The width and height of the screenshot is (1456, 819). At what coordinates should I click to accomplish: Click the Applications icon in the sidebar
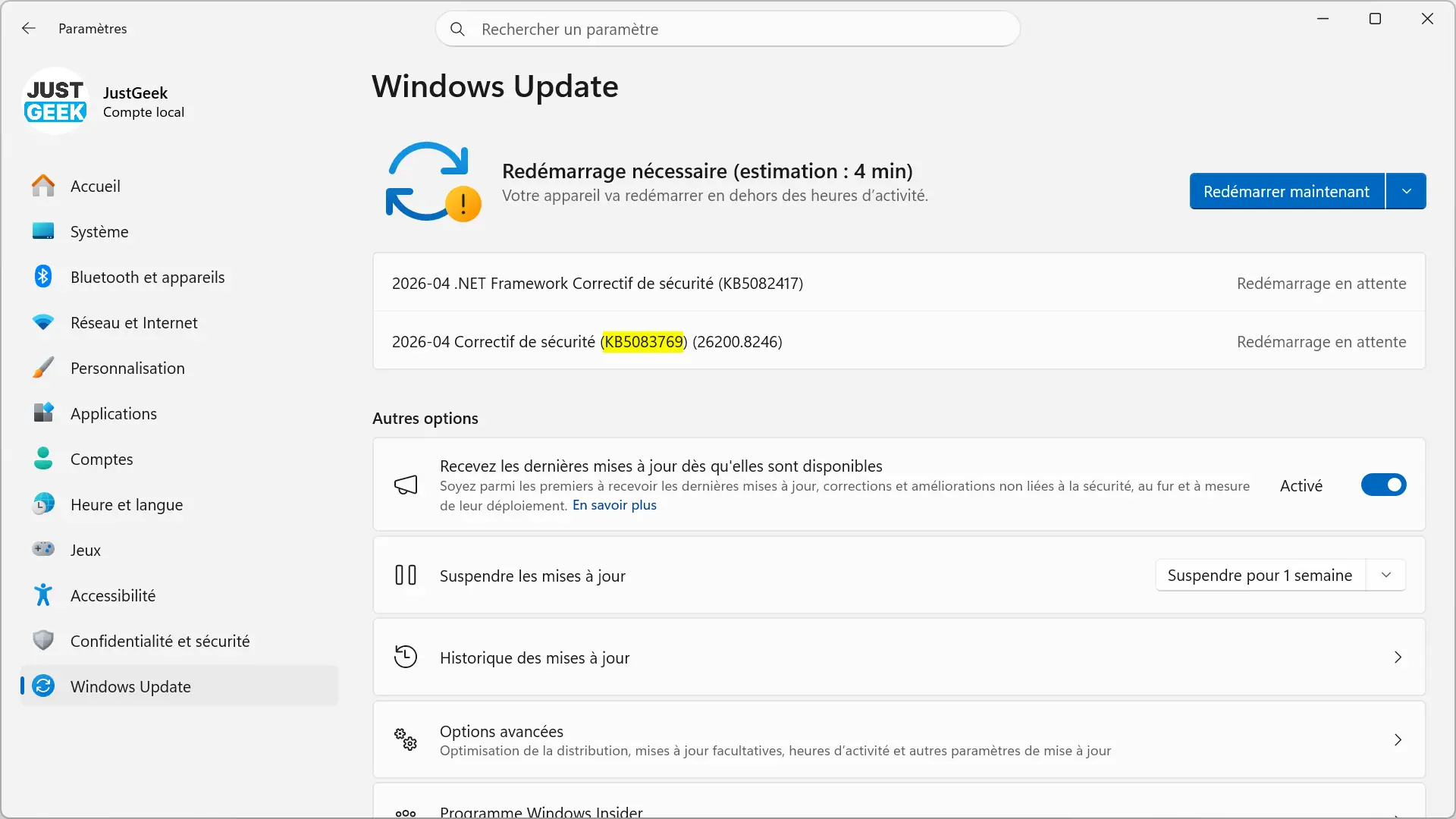click(43, 413)
